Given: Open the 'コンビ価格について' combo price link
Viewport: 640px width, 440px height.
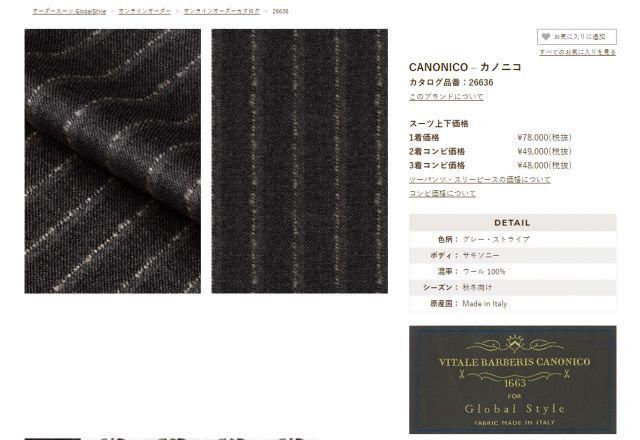Looking at the screenshot, I should coord(442,193).
